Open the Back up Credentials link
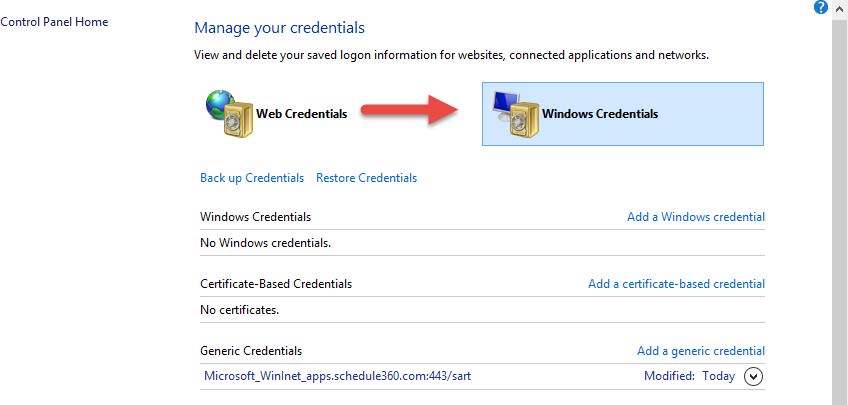 click(x=252, y=178)
